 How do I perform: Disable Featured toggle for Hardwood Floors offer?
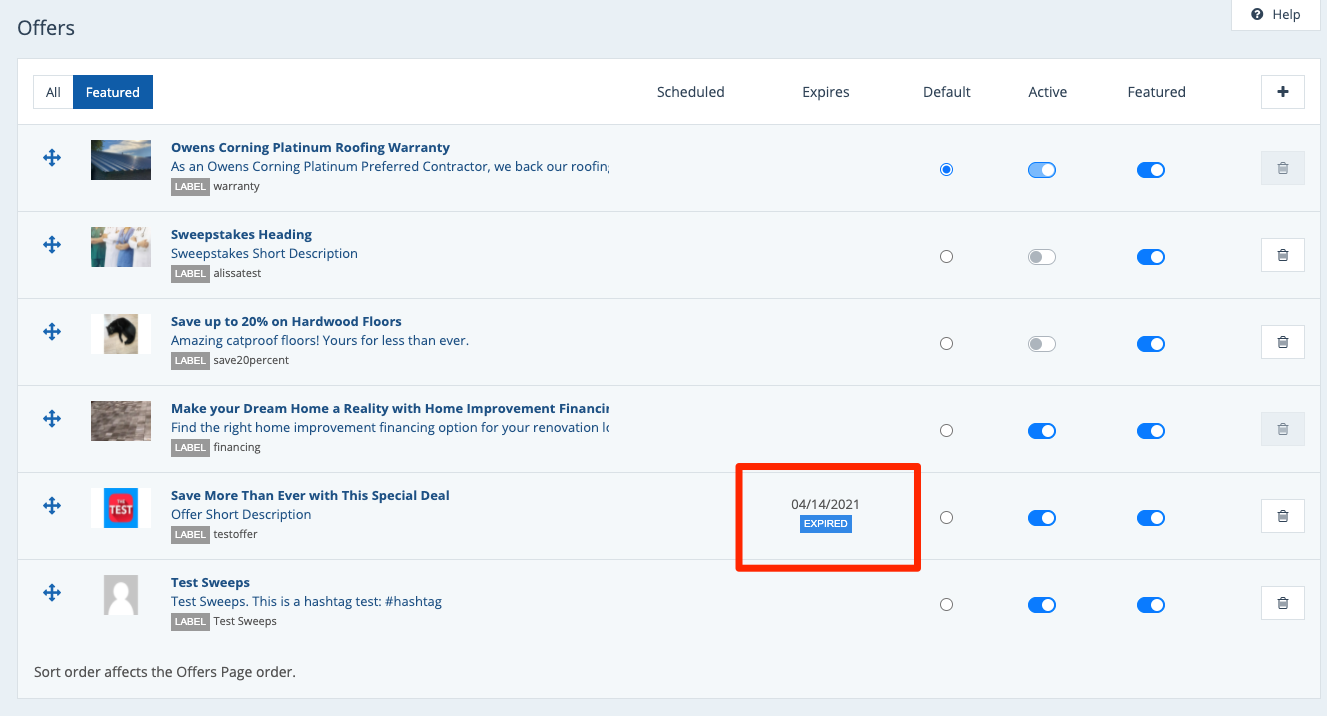(x=1151, y=344)
